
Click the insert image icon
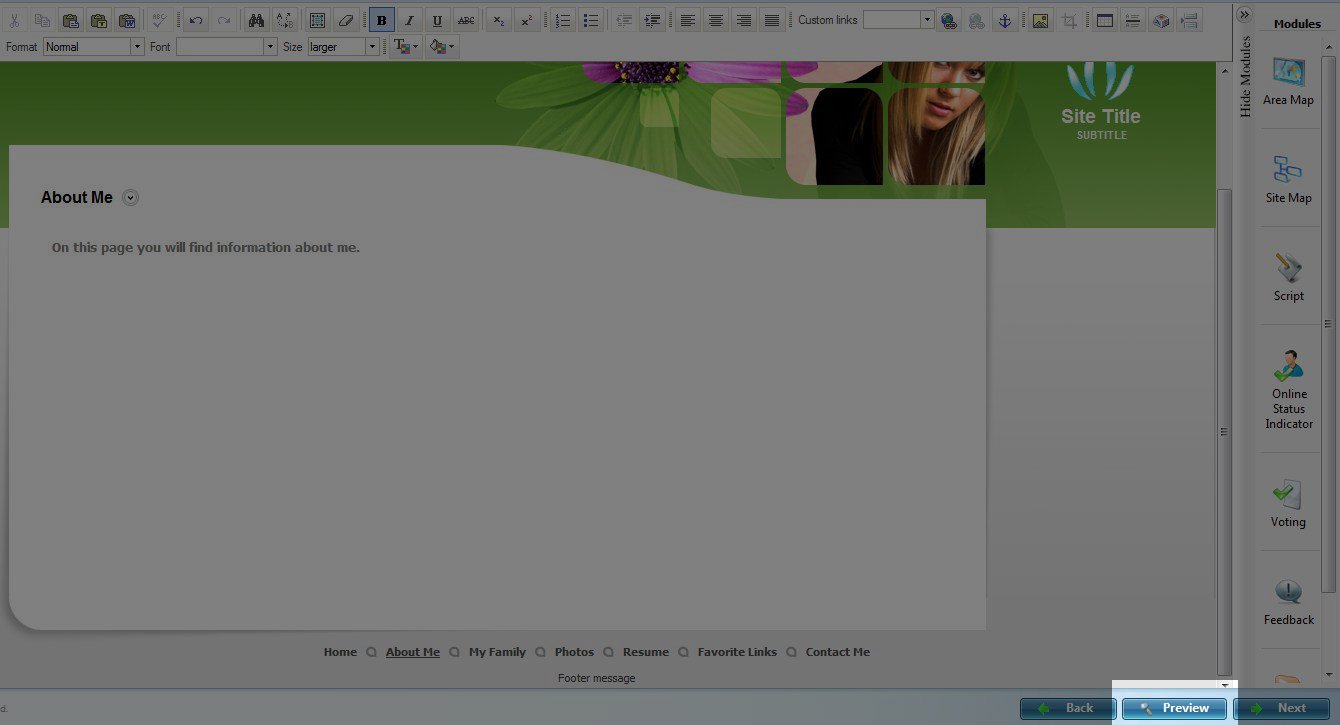click(x=1041, y=20)
